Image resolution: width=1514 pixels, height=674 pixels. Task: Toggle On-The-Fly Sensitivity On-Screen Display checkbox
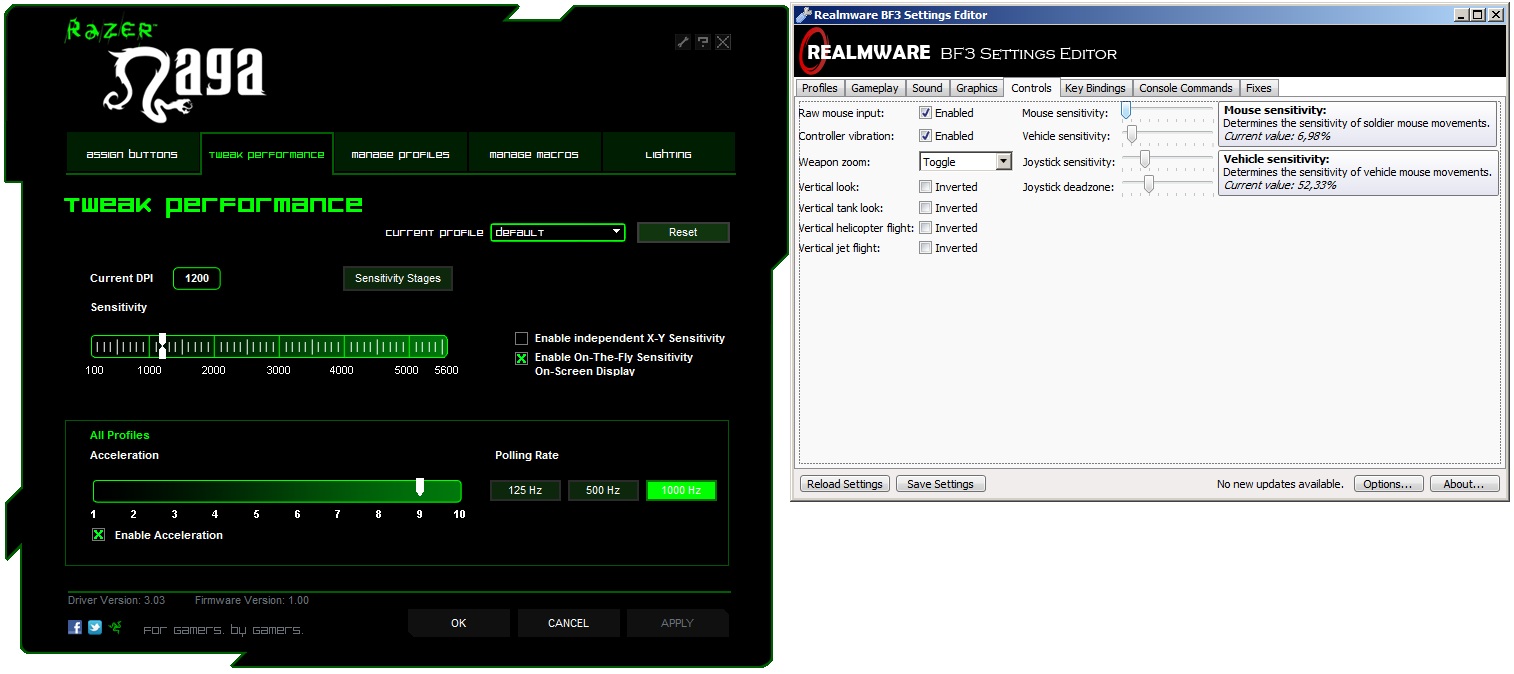521,359
